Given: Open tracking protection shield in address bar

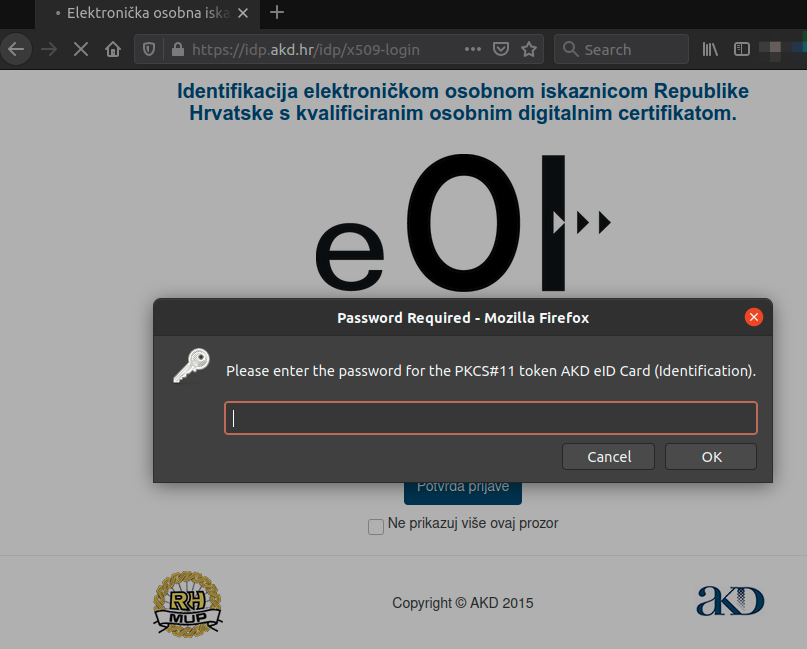Looking at the screenshot, I should point(149,49).
